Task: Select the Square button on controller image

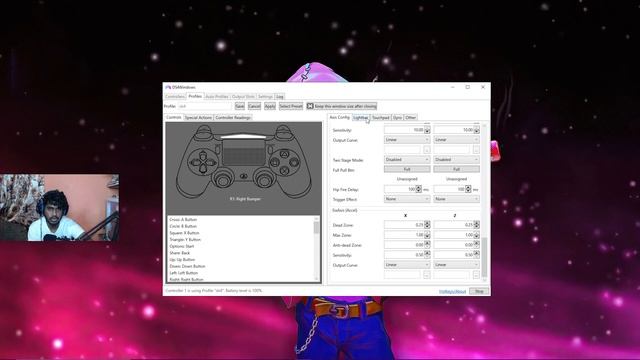Action: point(275,162)
